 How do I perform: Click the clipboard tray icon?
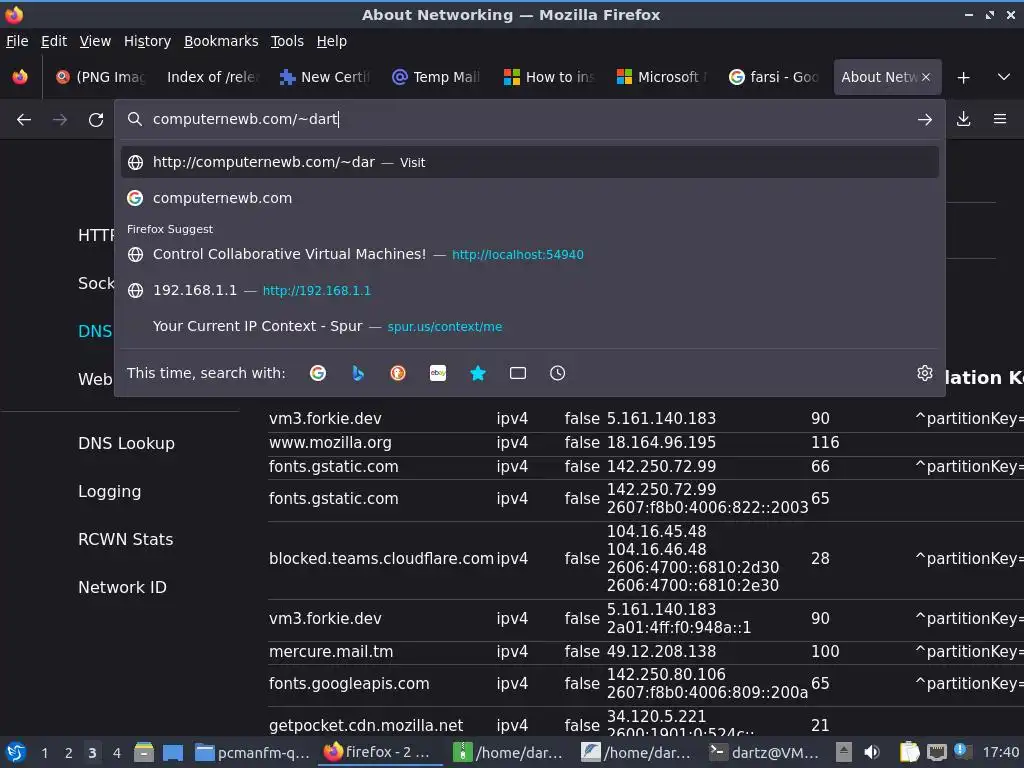(x=909, y=752)
